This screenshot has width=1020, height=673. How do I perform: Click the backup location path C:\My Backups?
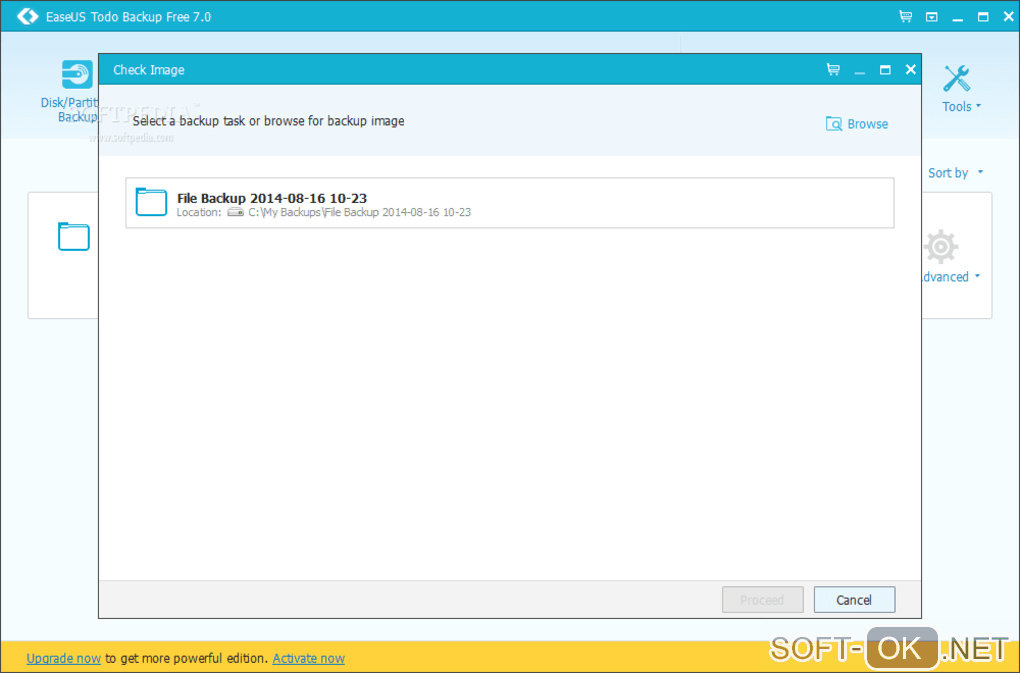tap(360, 212)
